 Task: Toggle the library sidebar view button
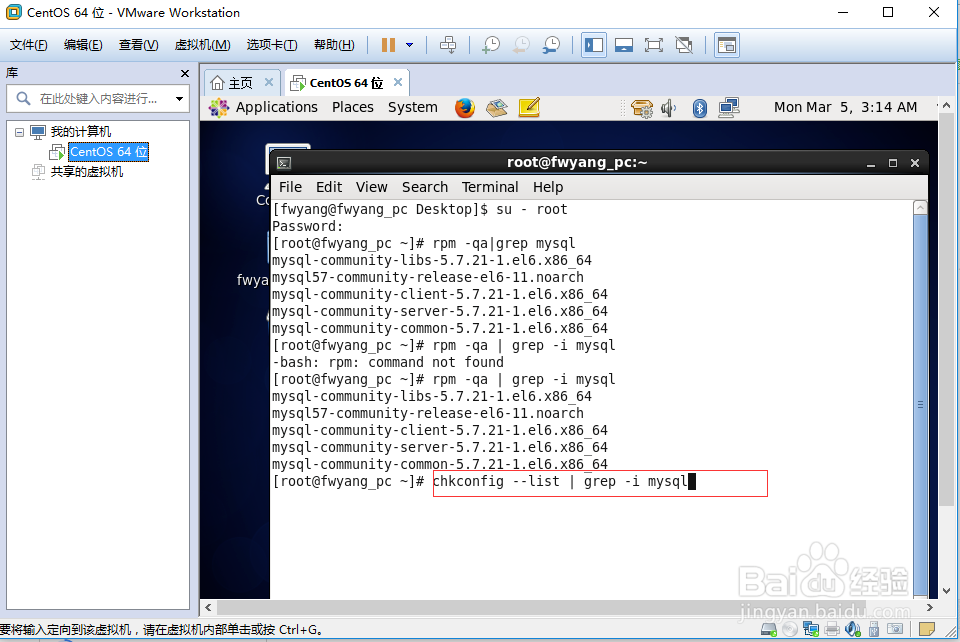coord(594,45)
